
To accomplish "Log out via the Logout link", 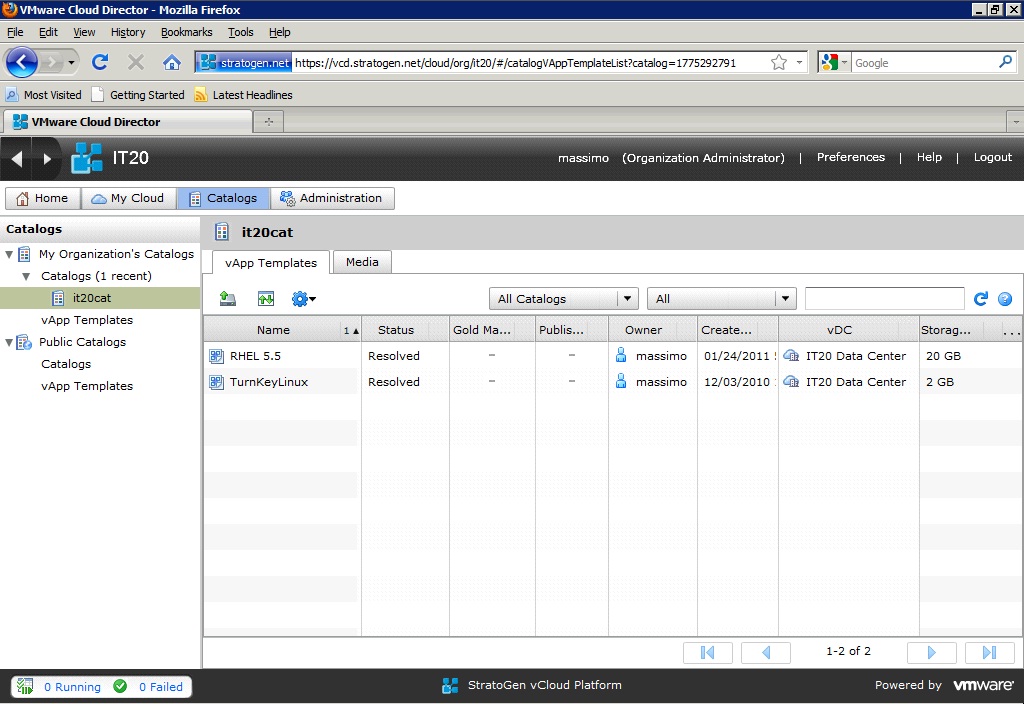I will click(993, 157).
